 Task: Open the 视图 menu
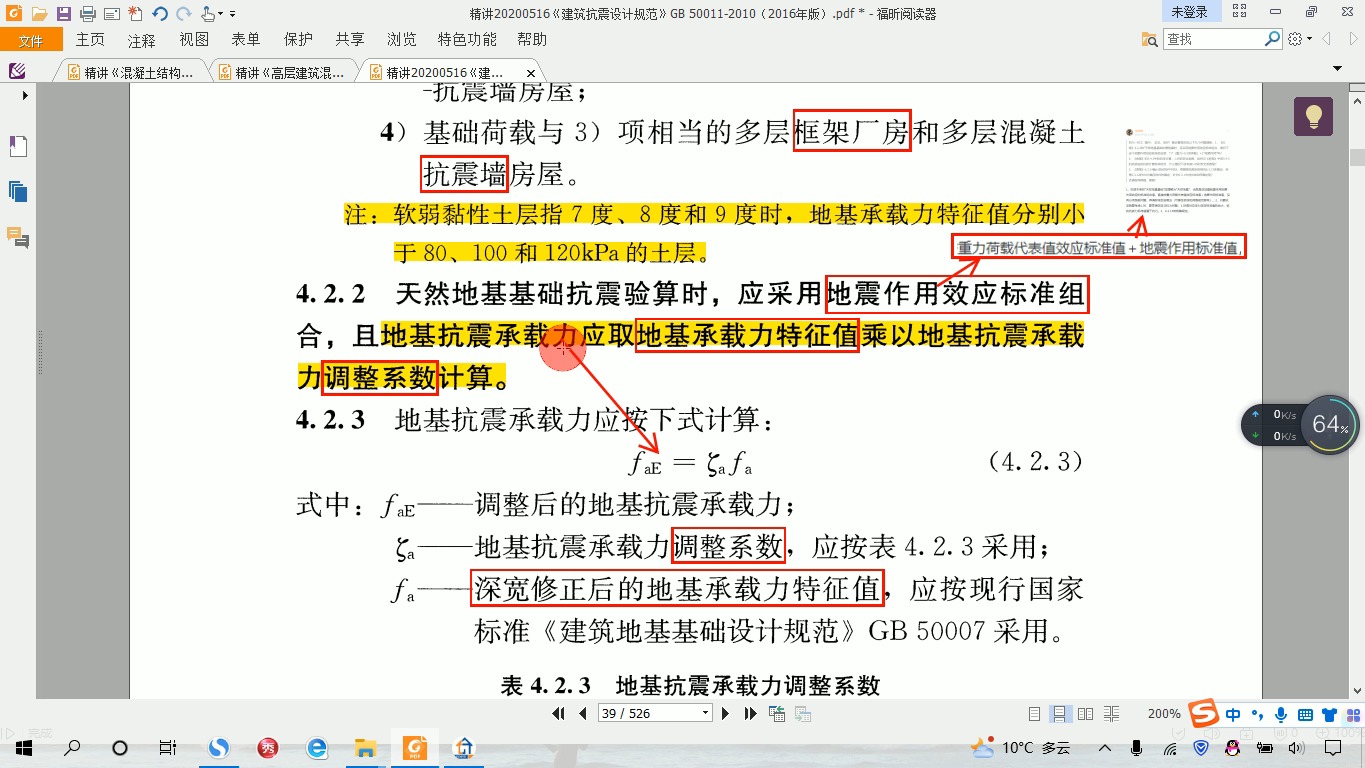[x=193, y=38]
